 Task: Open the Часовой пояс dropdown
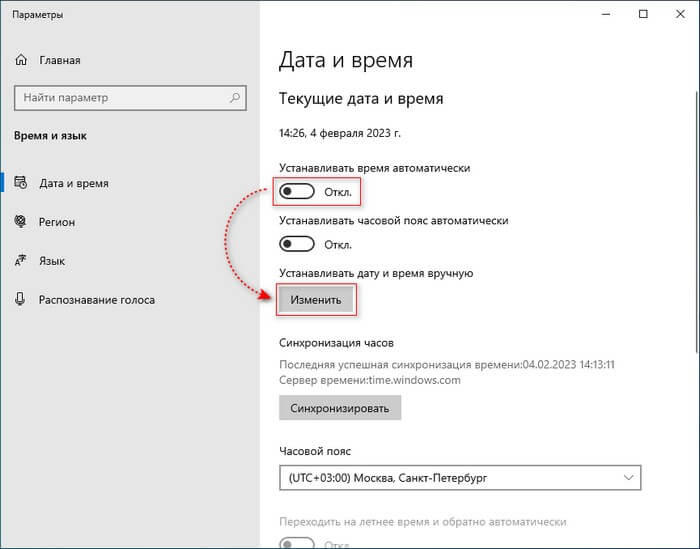(460, 478)
